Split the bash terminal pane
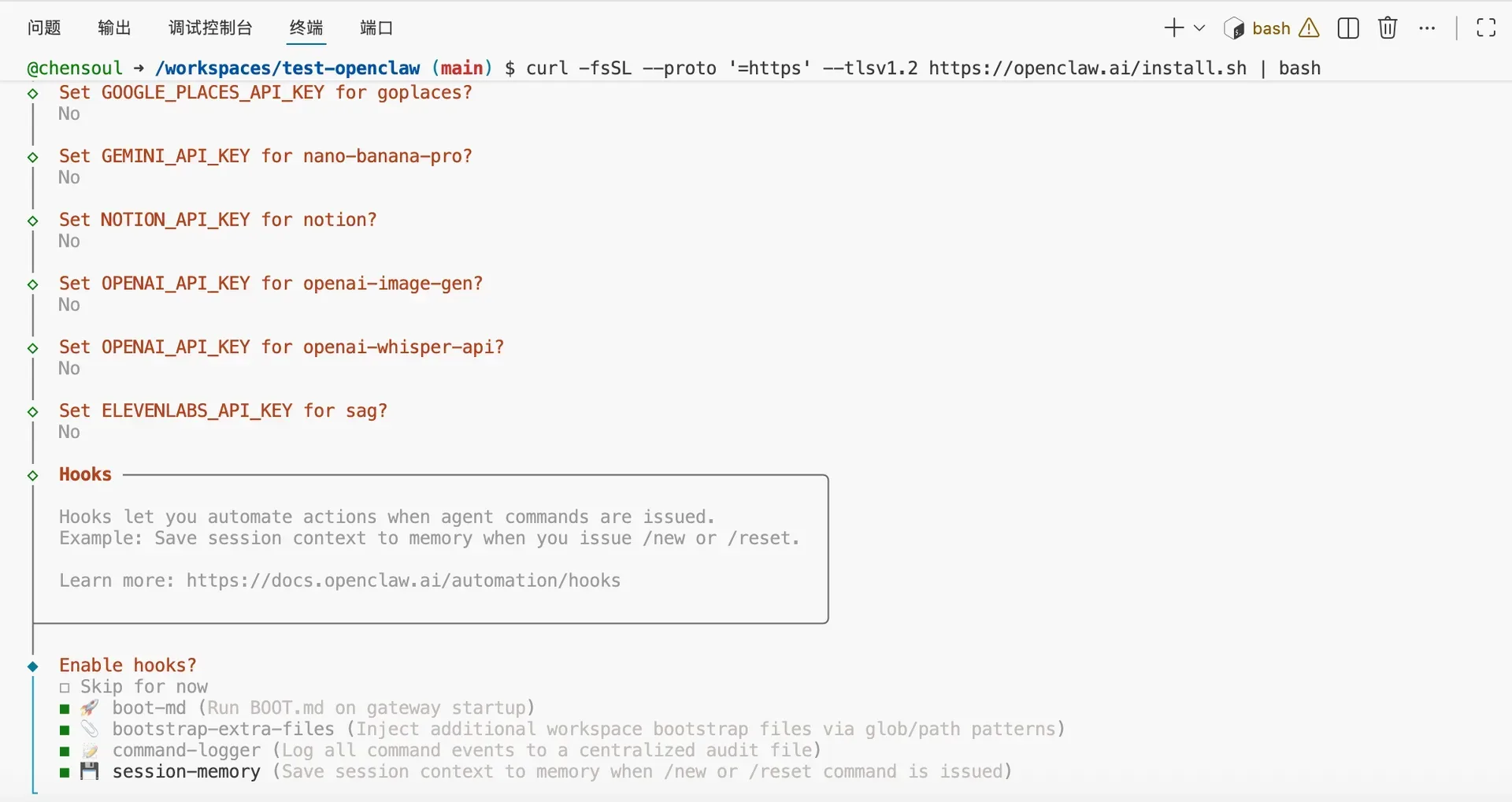Viewport: 1512px width, 802px height. click(1348, 28)
